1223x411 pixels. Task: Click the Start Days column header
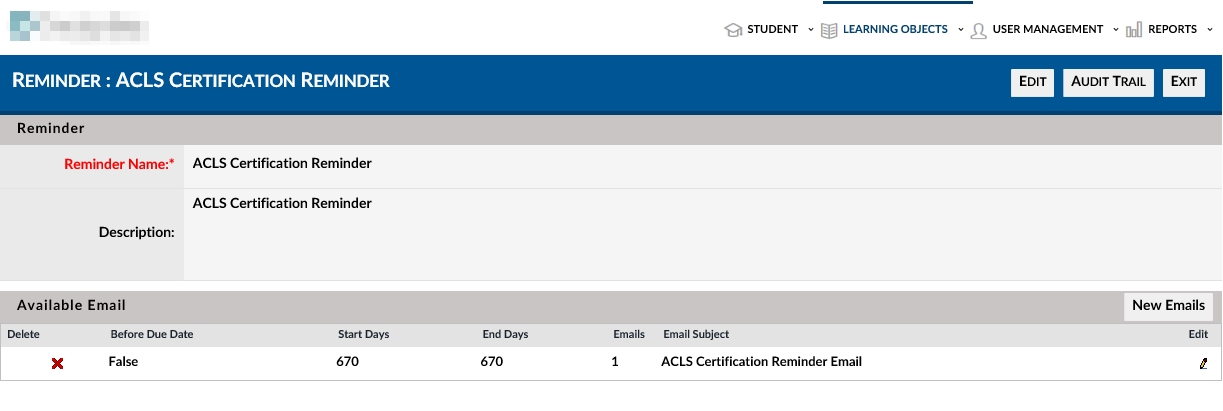pyautogui.click(x=364, y=334)
